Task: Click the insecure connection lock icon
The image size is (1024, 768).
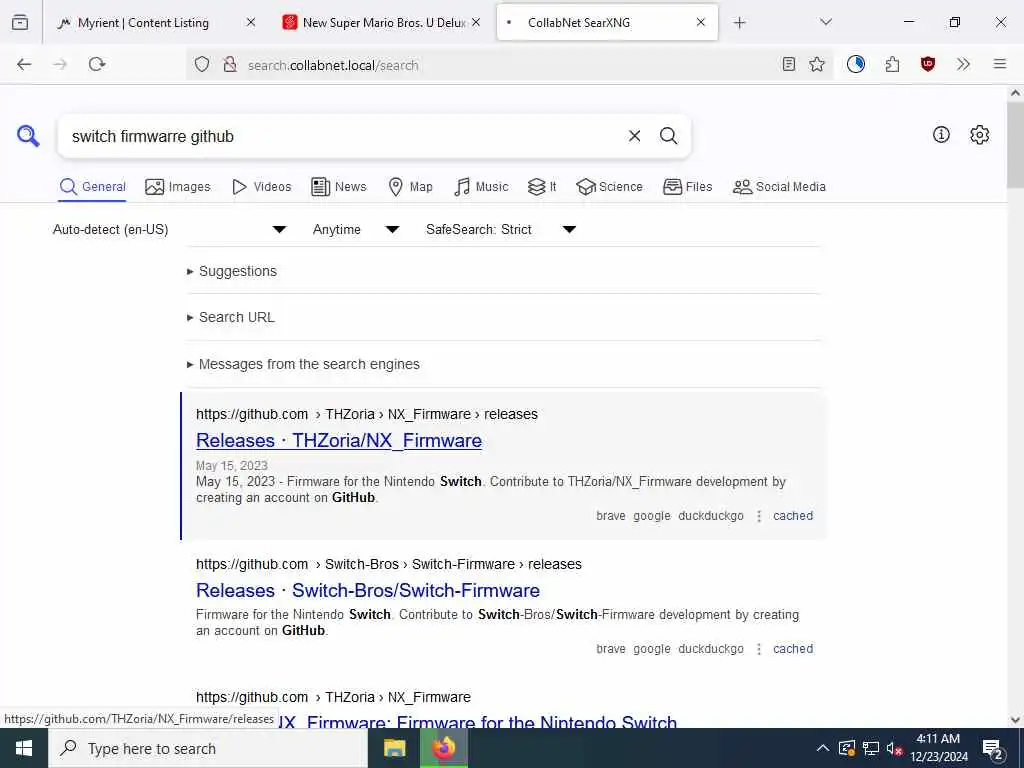Action: (229, 64)
